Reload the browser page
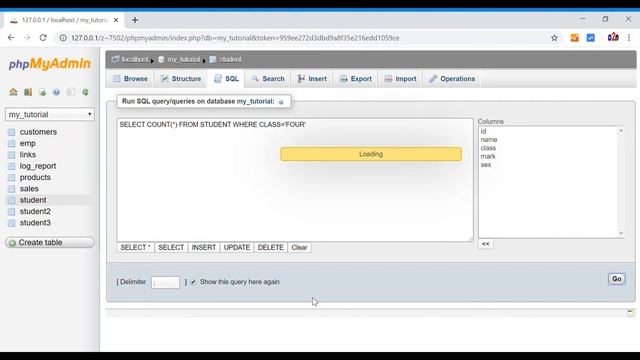Image resolution: width=640 pixels, height=360 pixels. [43, 38]
